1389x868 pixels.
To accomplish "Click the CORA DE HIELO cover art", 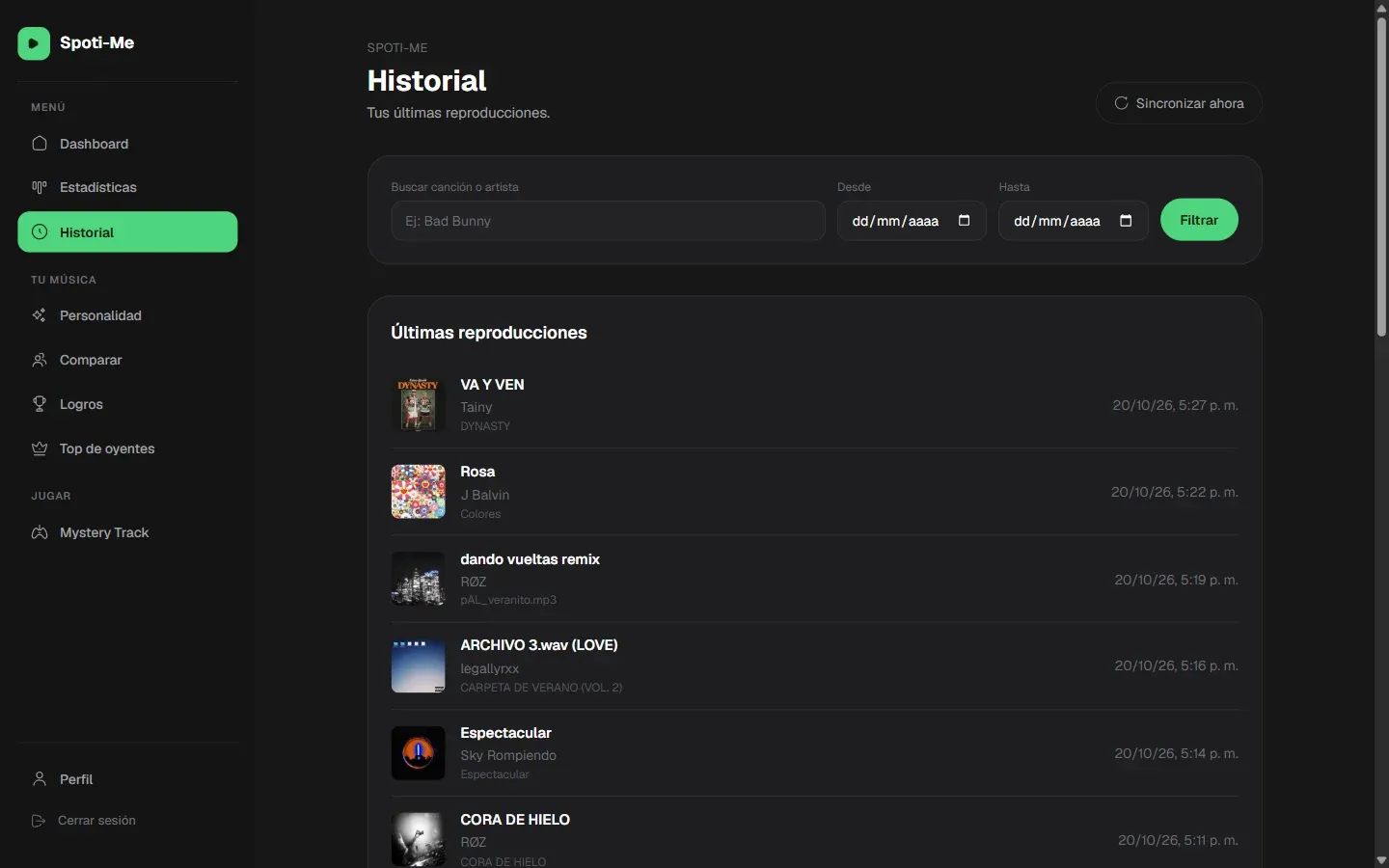I will pyautogui.click(x=418, y=839).
